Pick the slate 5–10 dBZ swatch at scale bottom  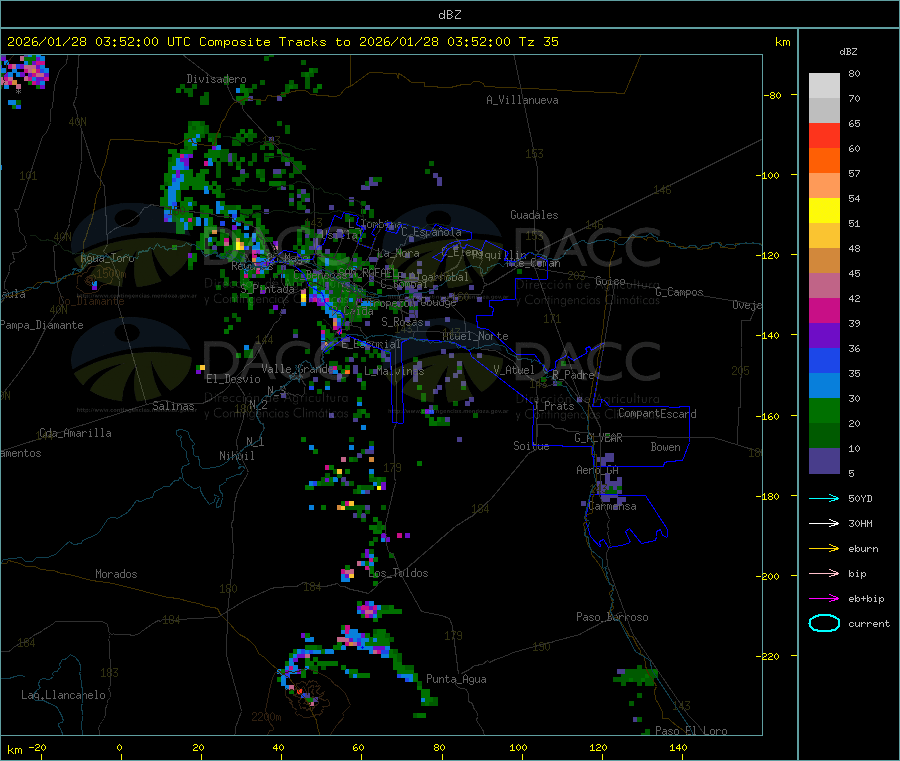(x=824, y=461)
